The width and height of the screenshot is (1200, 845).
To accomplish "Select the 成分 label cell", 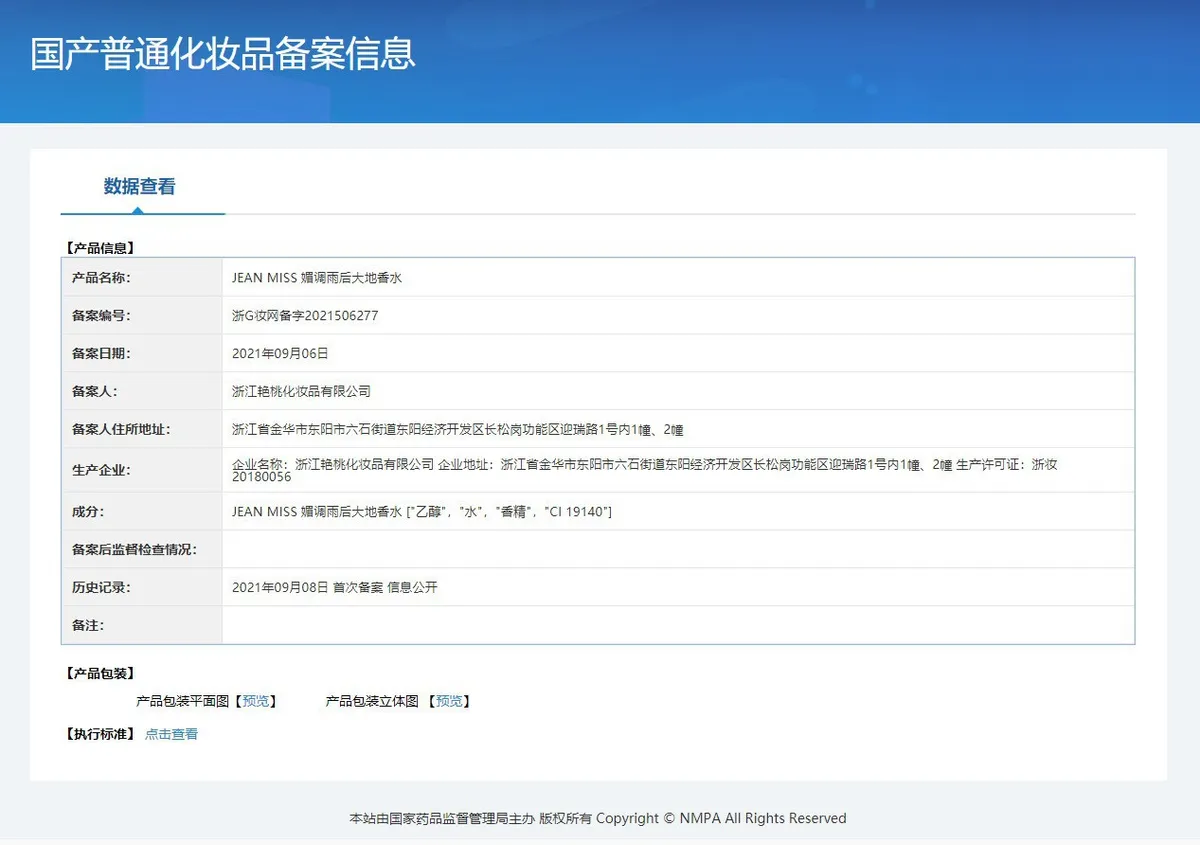I will [142, 512].
